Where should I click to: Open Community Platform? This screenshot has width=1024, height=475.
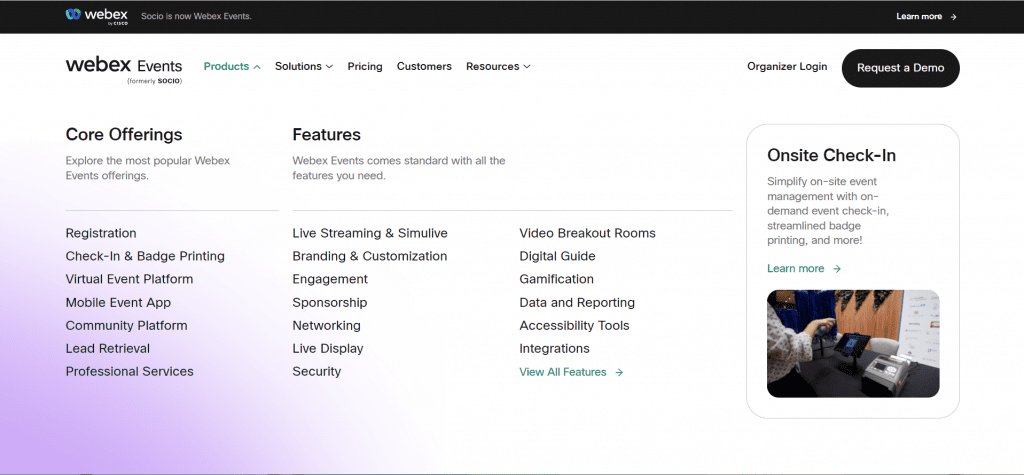pyautogui.click(x=127, y=325)
